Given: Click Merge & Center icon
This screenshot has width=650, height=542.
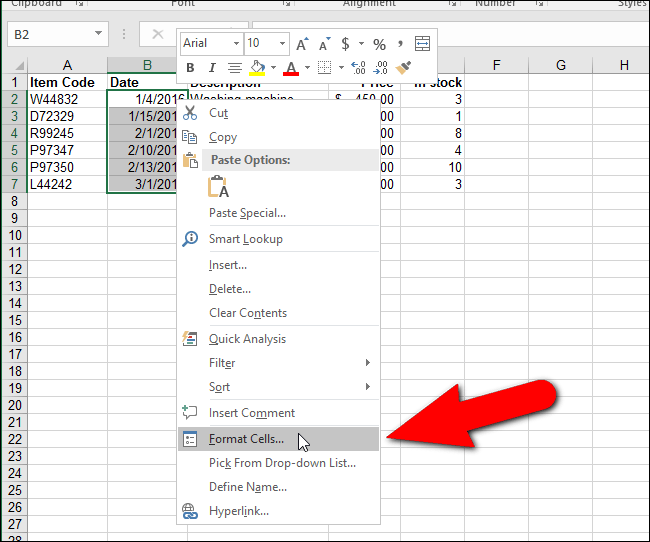Looking at the screenshot, I should click(x=422, y=44).
